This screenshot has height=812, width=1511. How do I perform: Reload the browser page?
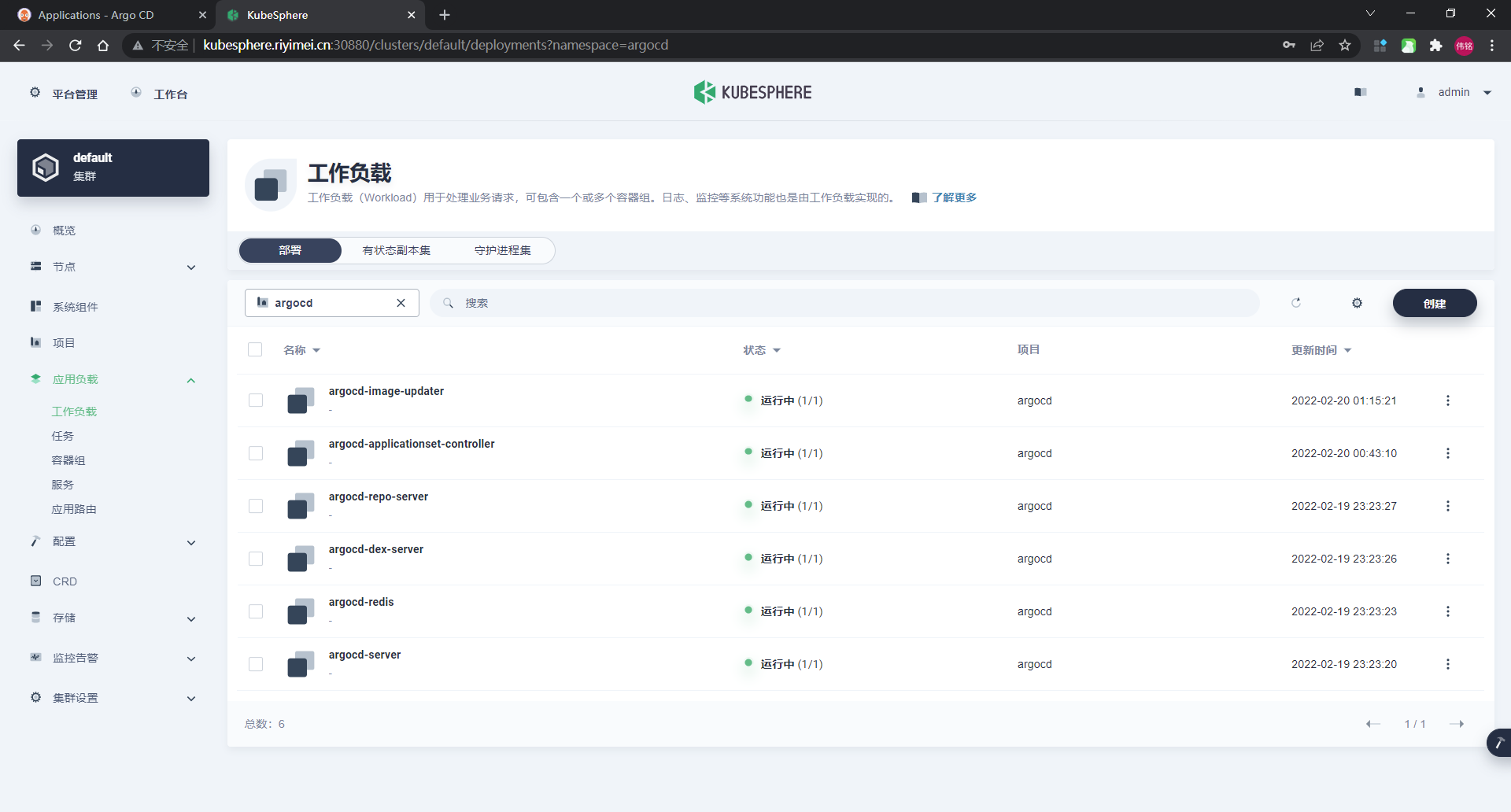pyautogui.click(x=76, y=46)
